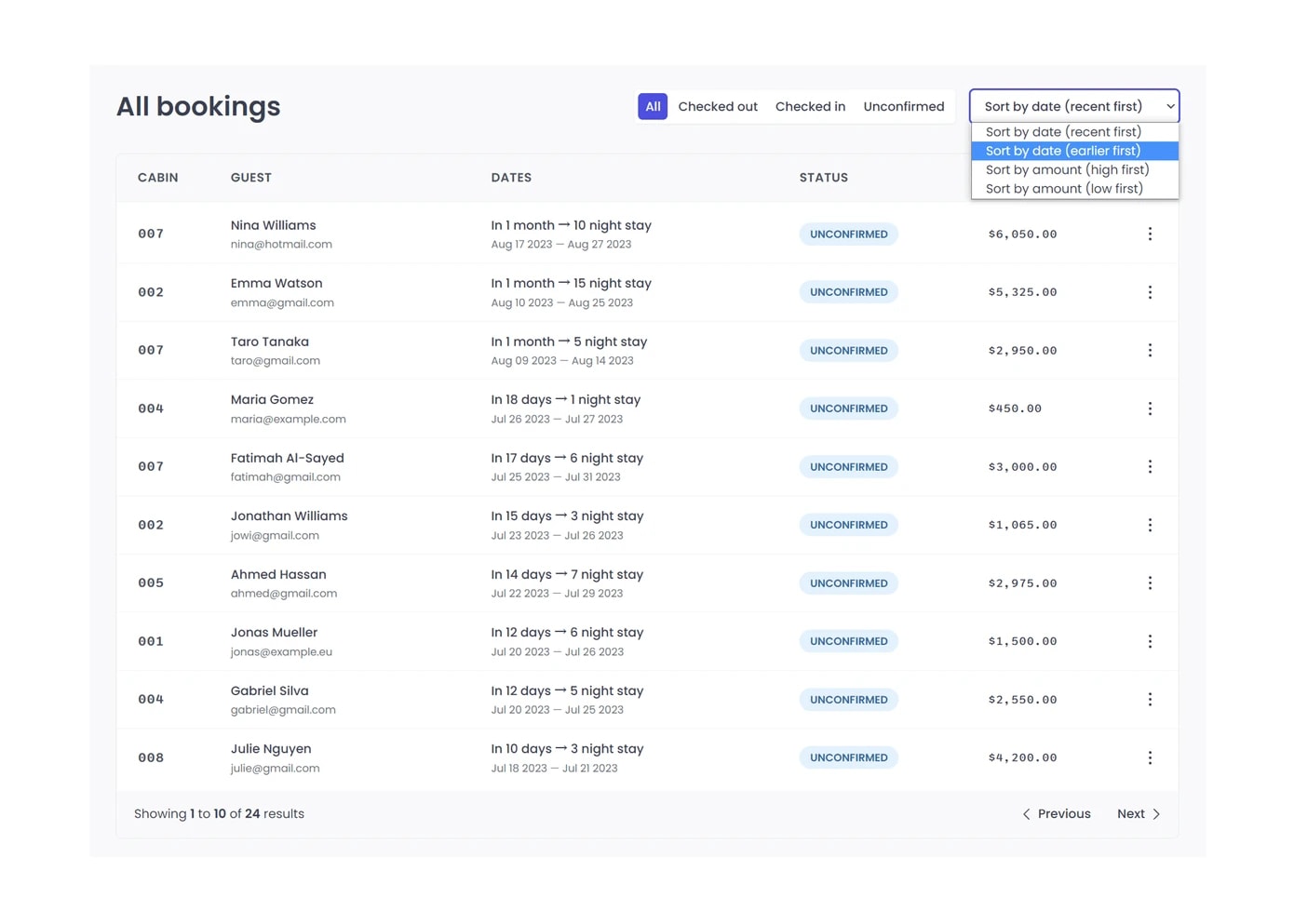This screenshot has width=1294, height=924.
Task: Open actions menu for Gabriel Silva booking
Action: [1150, 700]
